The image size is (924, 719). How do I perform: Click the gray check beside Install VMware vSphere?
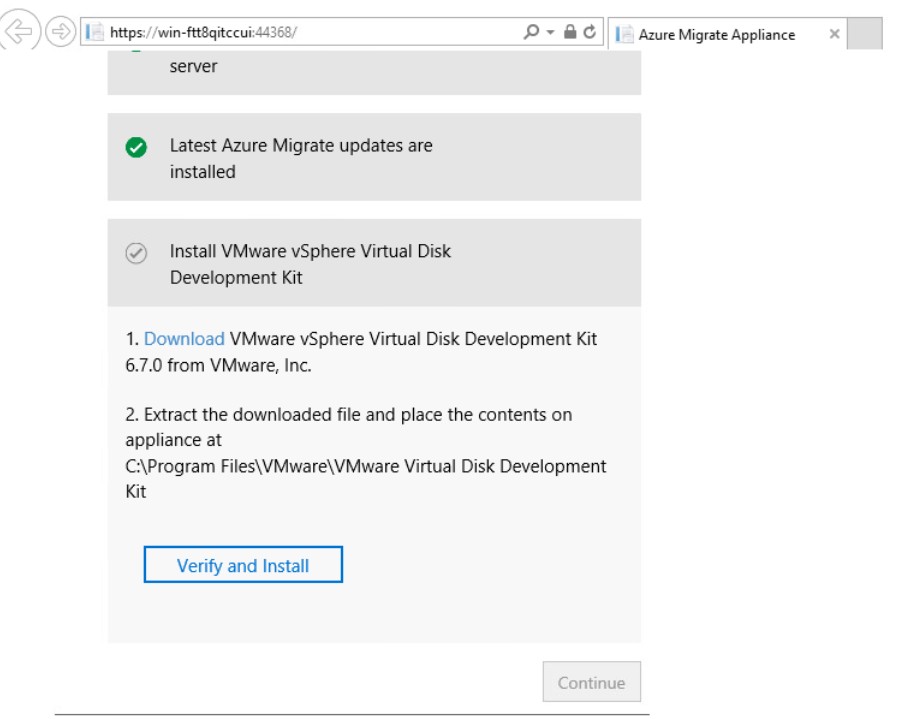tap(136, 253)
